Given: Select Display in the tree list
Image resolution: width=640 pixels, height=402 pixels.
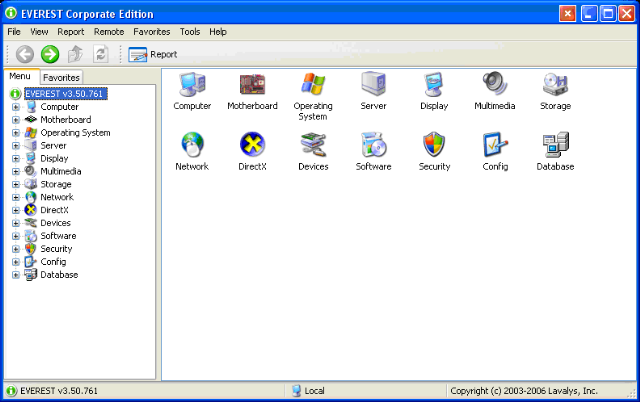Looking at the screenshot, I should click(x=54, y=159).
